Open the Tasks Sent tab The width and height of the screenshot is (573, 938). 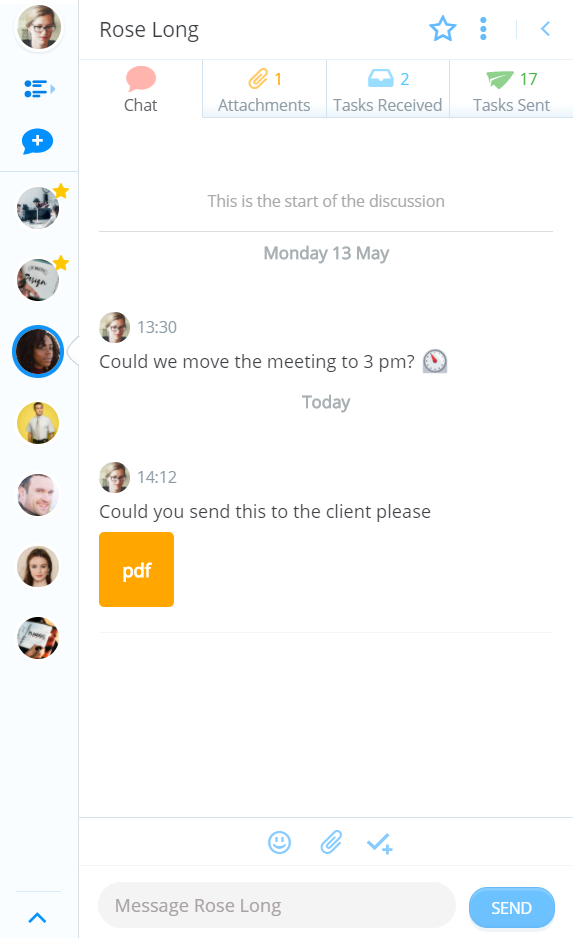point(511,90)
